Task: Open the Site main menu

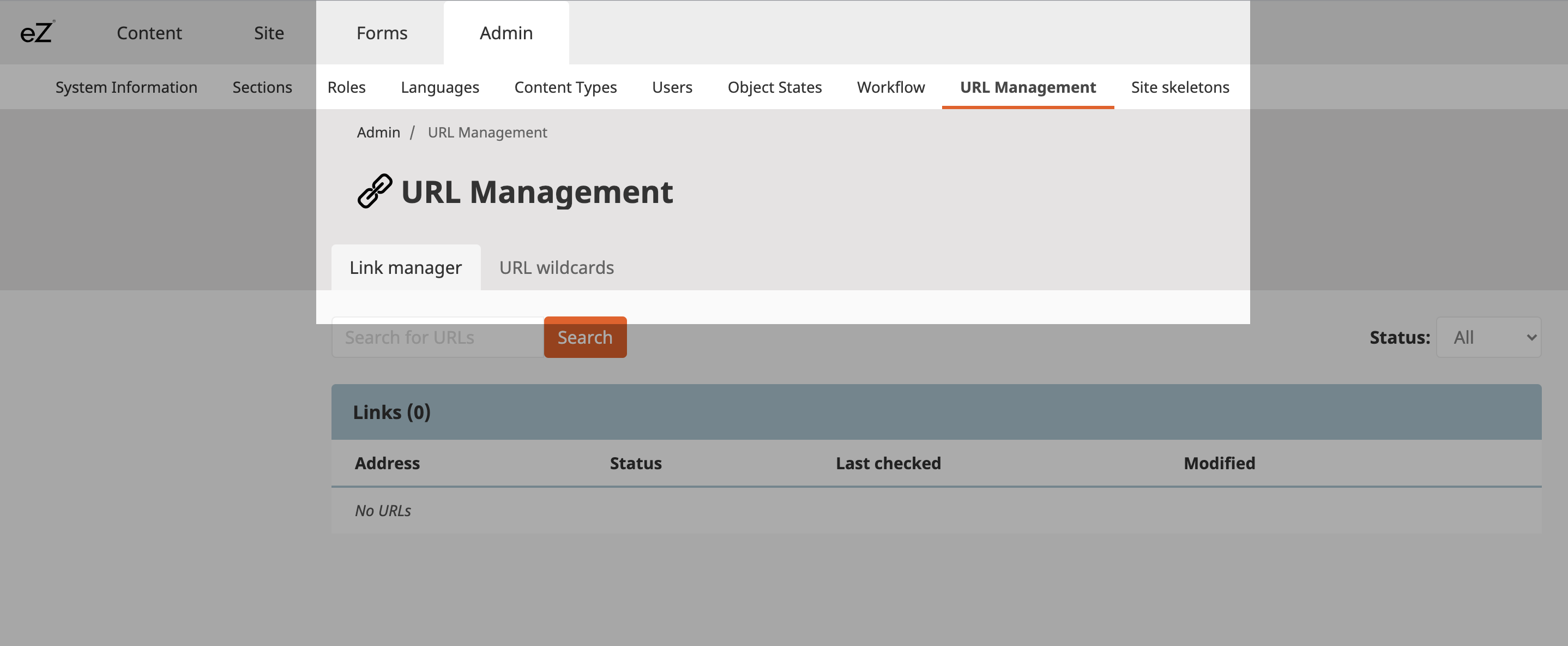Action: click(268, 33)
